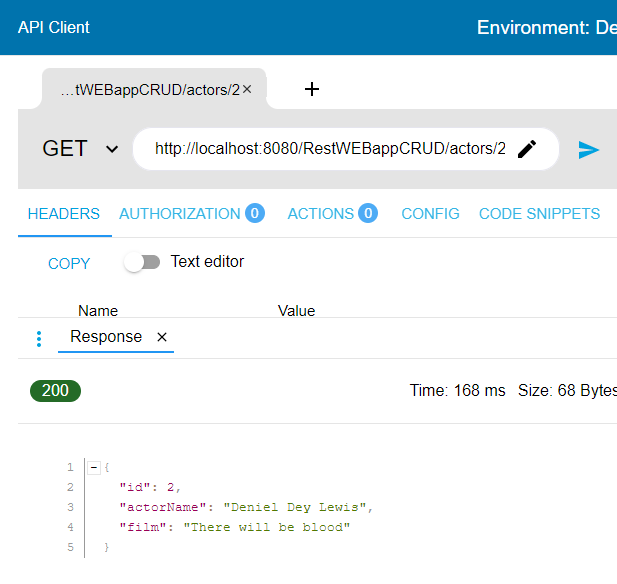Click into the request URL field
This screenshot has height=584, width=617.
(330, 149)
